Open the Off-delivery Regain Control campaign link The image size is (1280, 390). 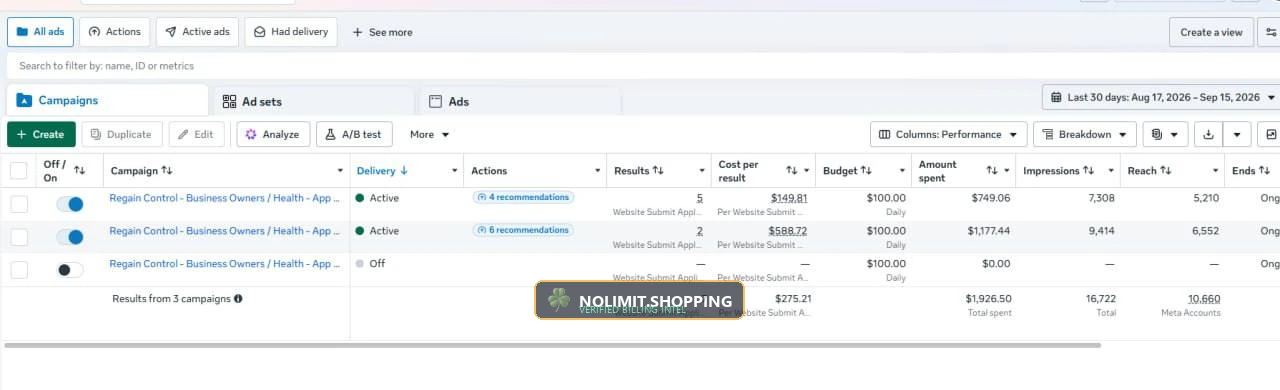(x=225, y=264)
